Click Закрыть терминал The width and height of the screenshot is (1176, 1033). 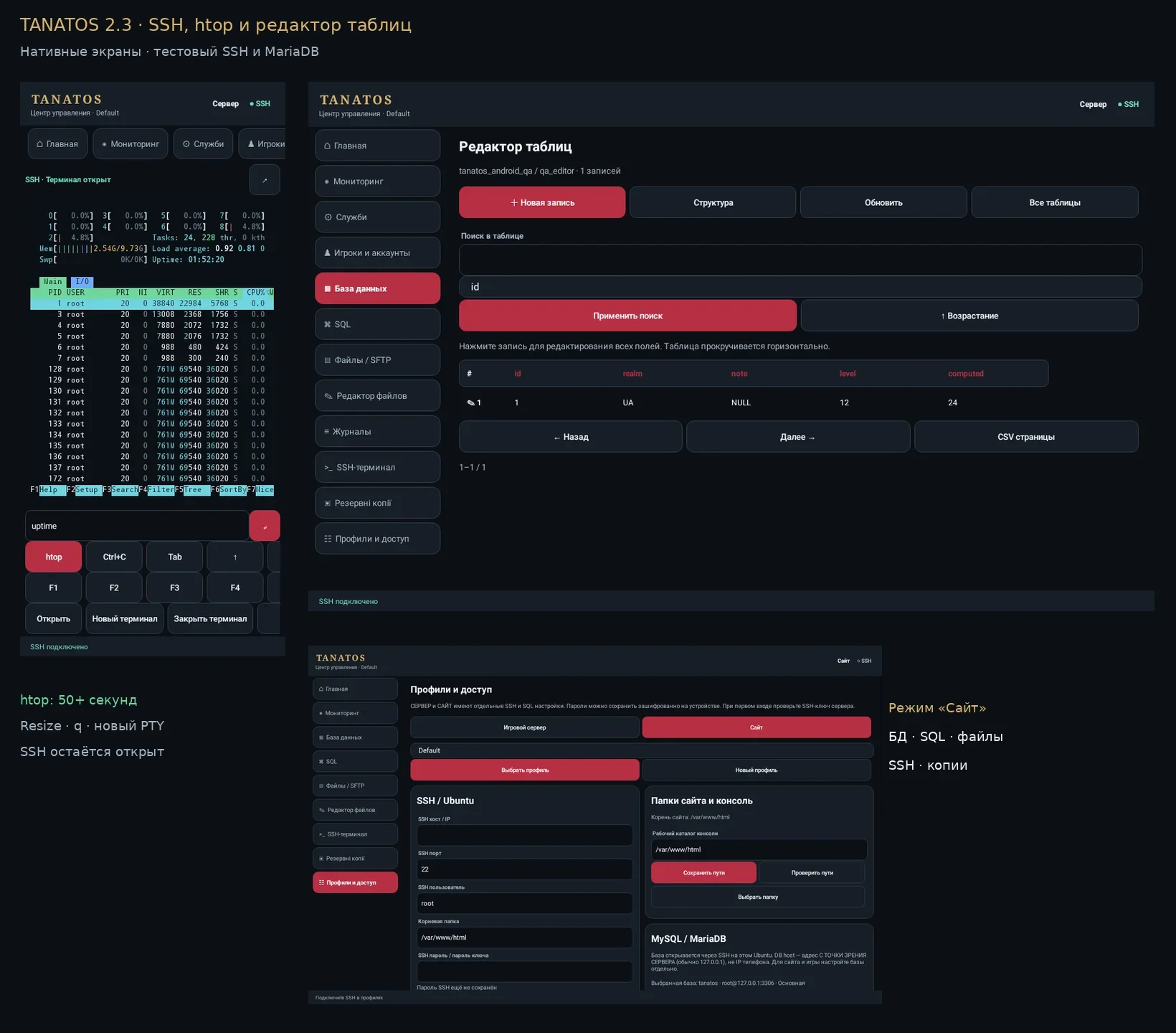point(210,618)
